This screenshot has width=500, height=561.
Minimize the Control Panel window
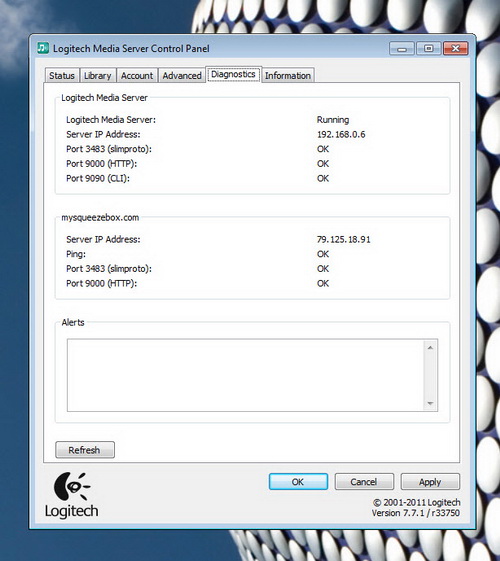[x=402, y=48]
